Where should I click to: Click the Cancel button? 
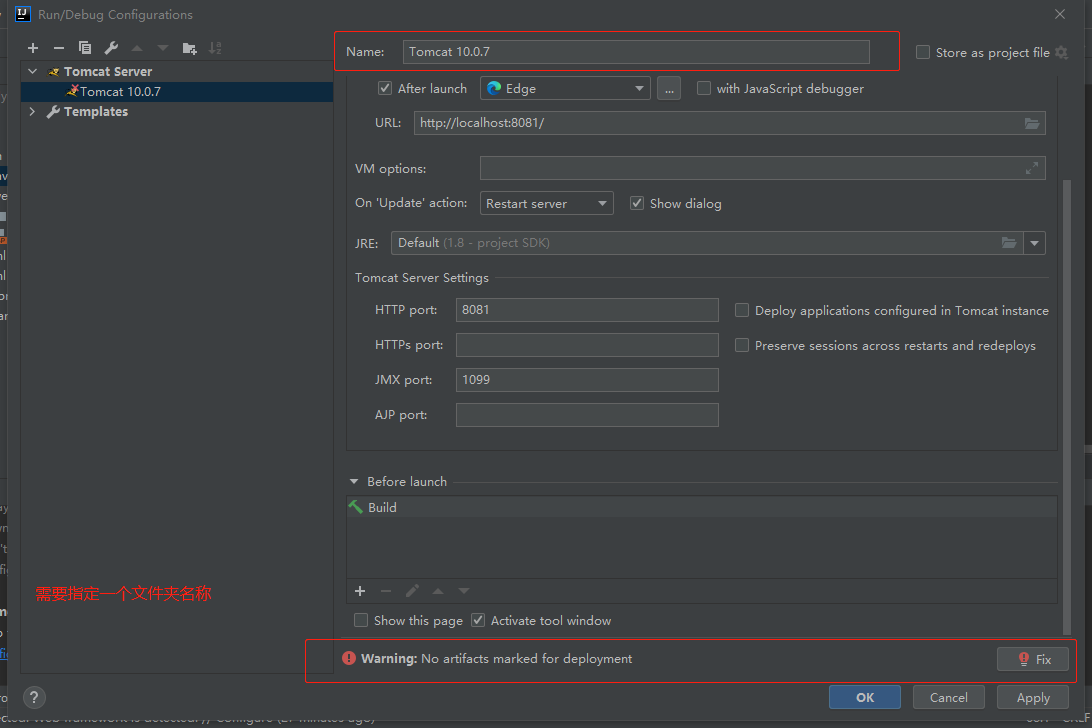(949, 697)
